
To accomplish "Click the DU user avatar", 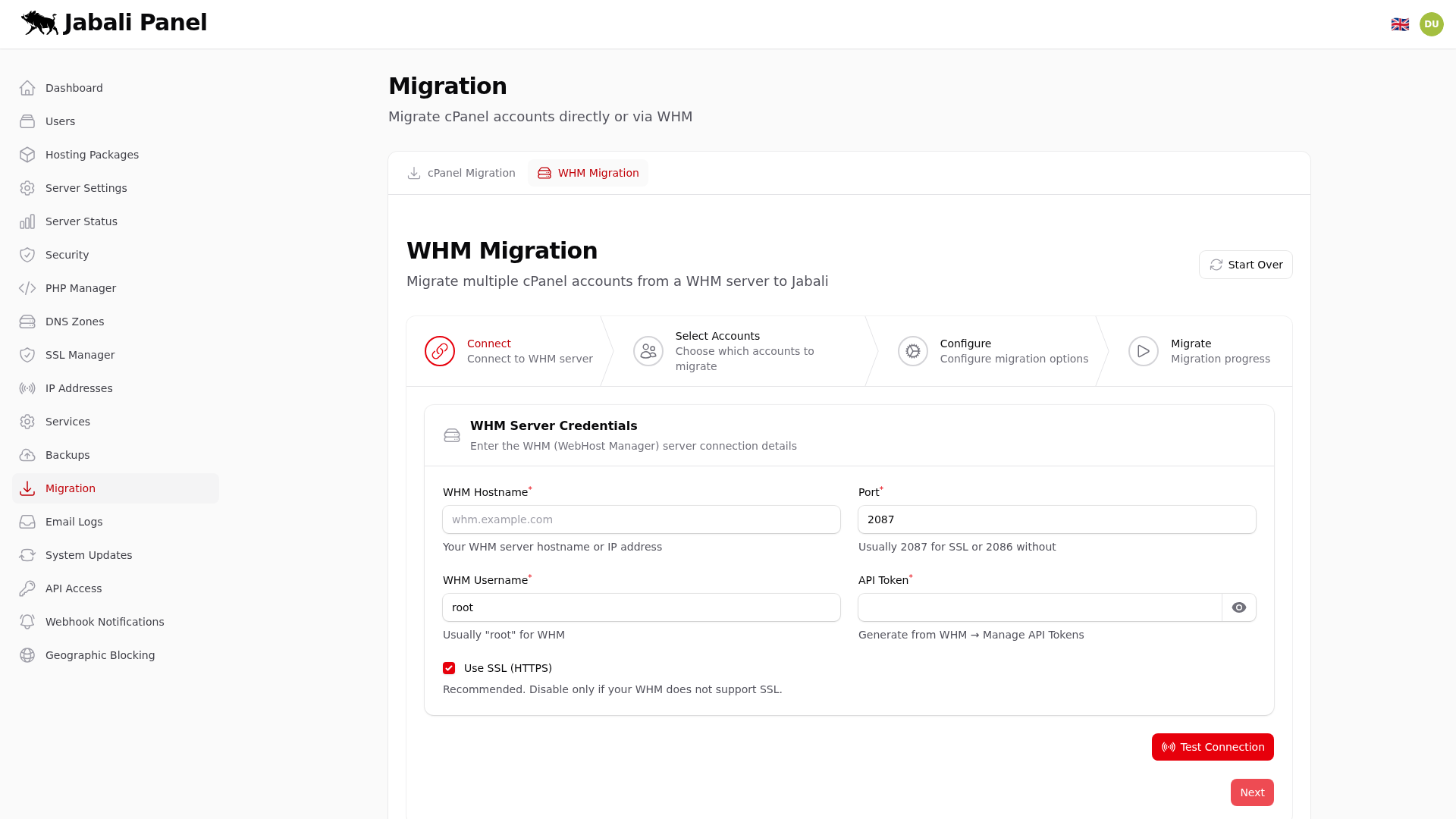I will pyautogui.click(x=1432, y=24).
